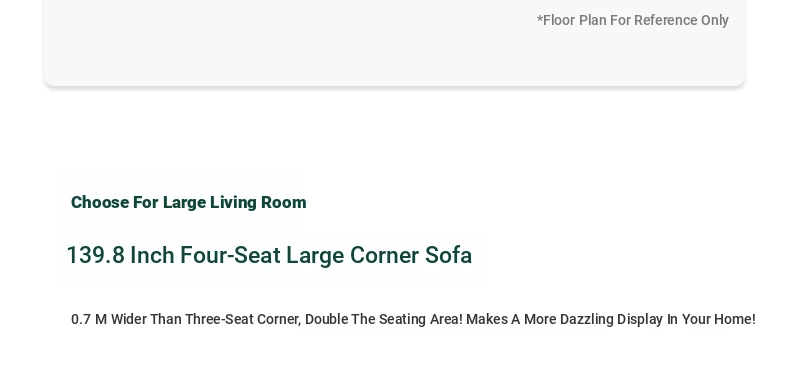The height and width of the screenshot is (376, 790).
Task: Click the 'Double The Seating Area!' phrase
Action: [x=384, y=320]
